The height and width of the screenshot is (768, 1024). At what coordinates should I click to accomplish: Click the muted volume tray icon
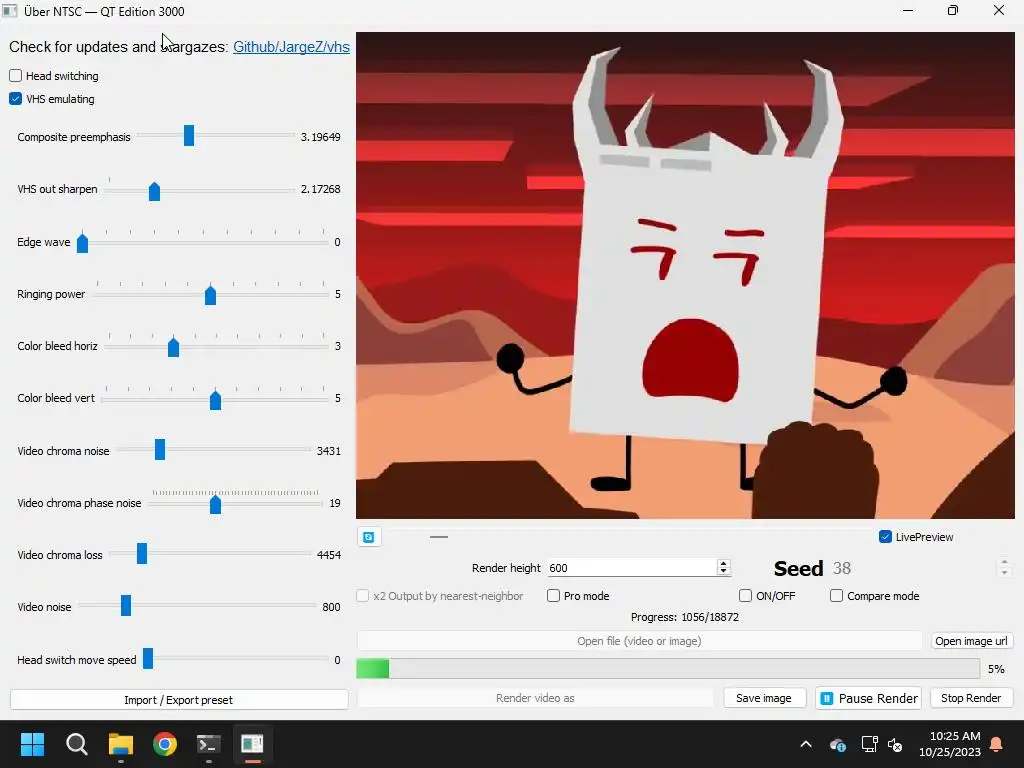point(895,744)
